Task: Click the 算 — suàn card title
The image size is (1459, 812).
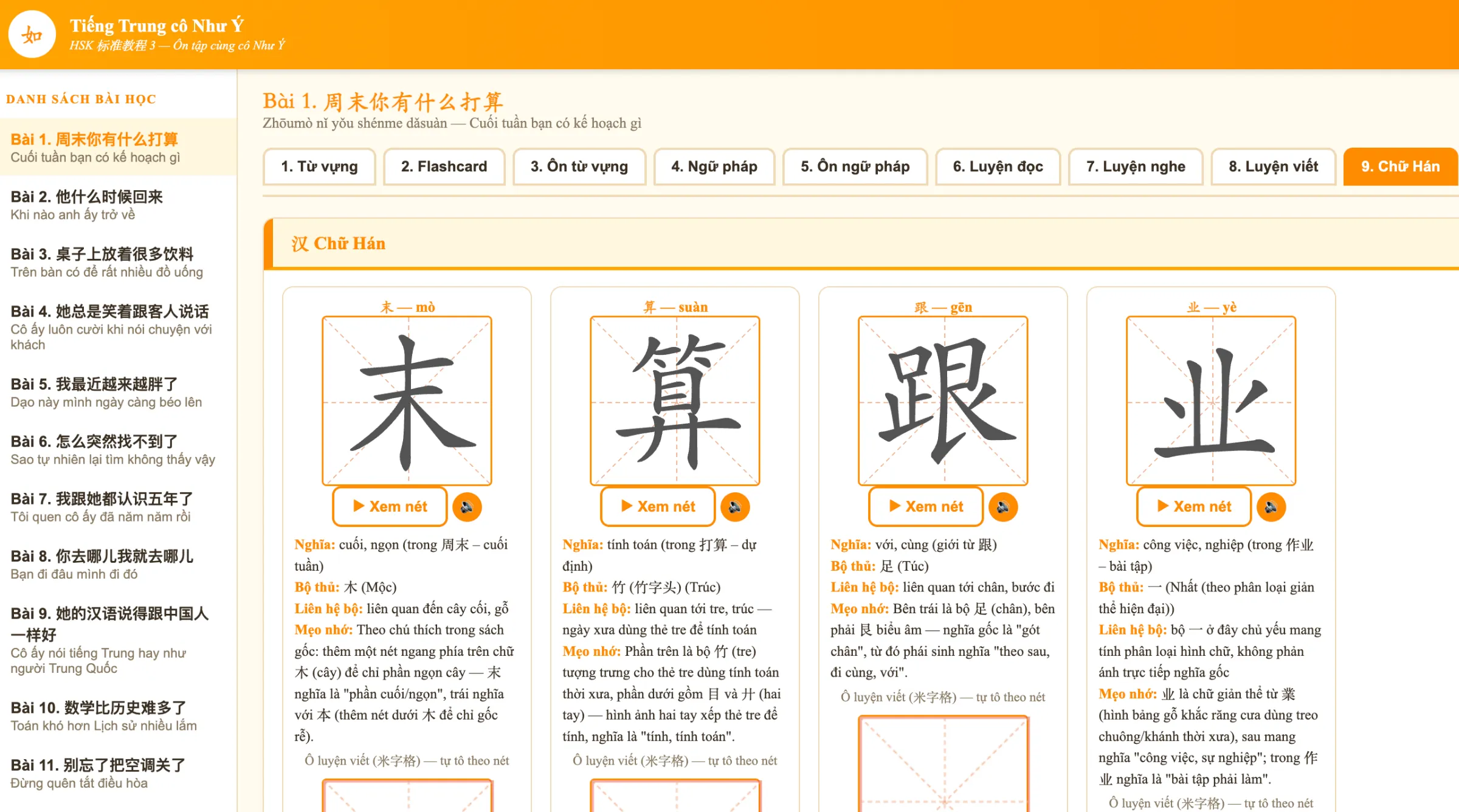Action: [675, 307]
